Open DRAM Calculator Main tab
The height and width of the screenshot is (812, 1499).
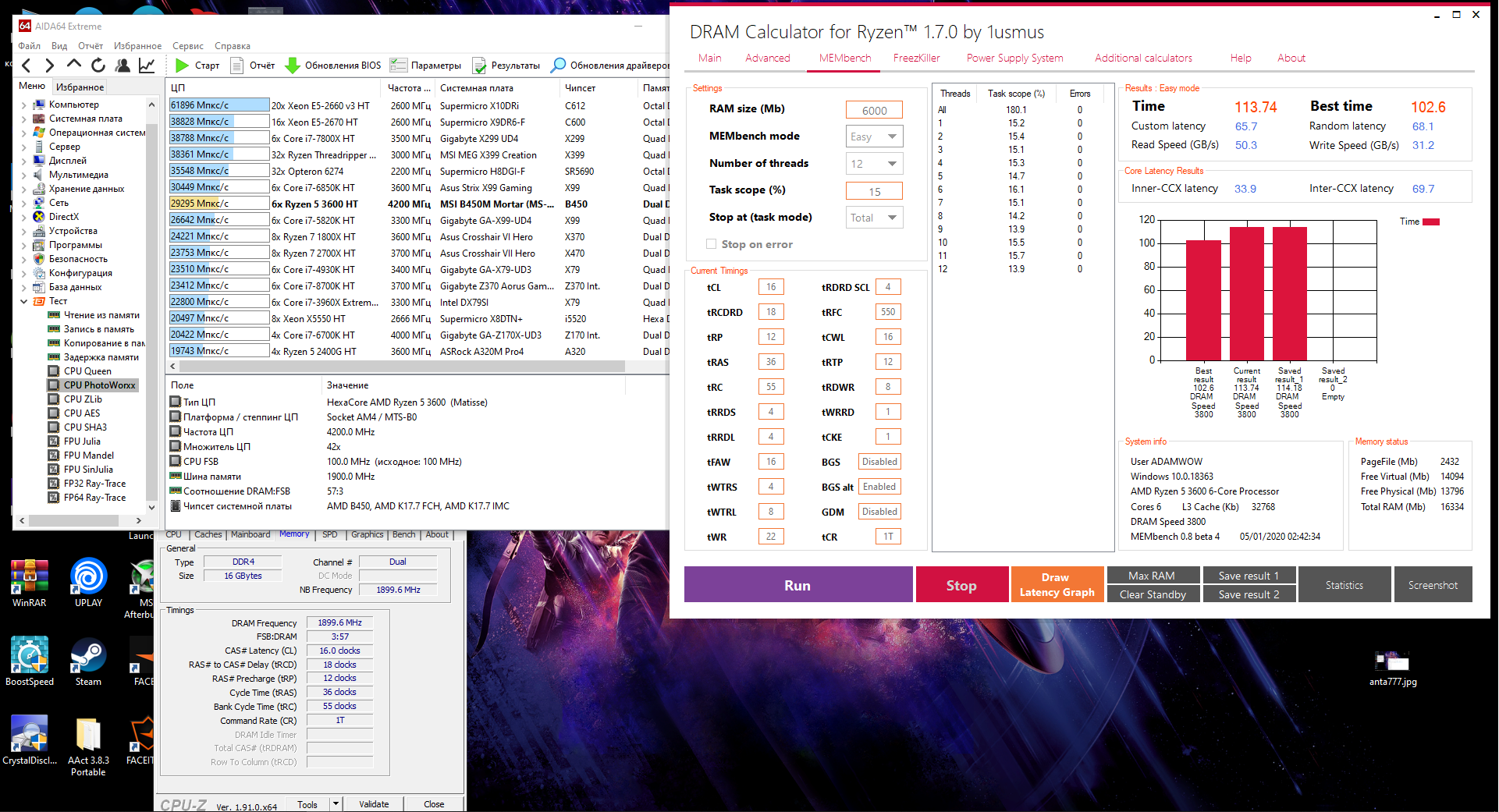click(709, 59)
